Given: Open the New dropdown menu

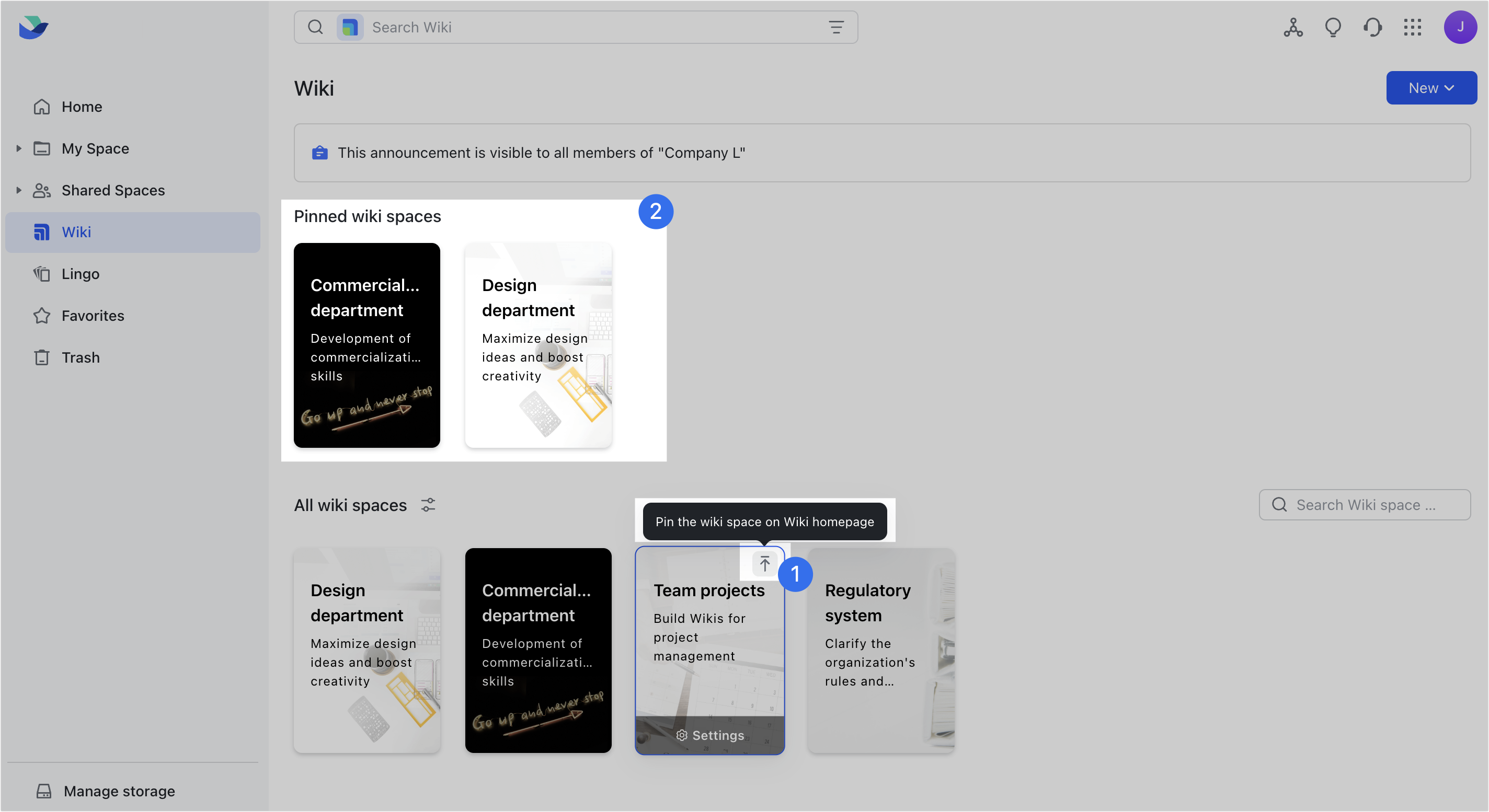Looking at the screenshot, I should 1431,88.
